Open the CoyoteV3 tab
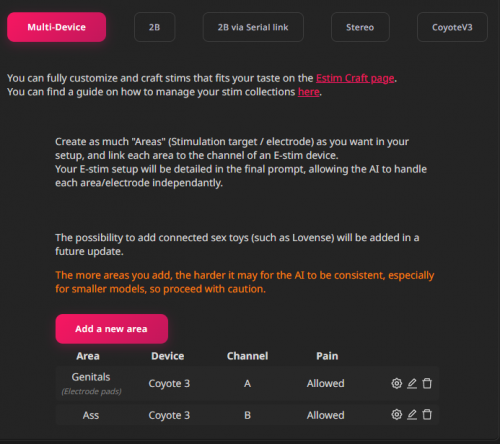Image resolution: width=500 pixels, height=444 pixels. click(452, 27)
